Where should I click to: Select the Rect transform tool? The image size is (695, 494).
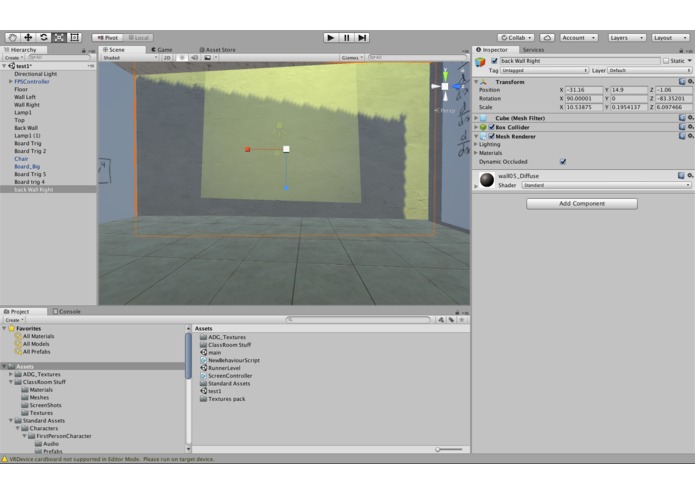pos(74,38)
